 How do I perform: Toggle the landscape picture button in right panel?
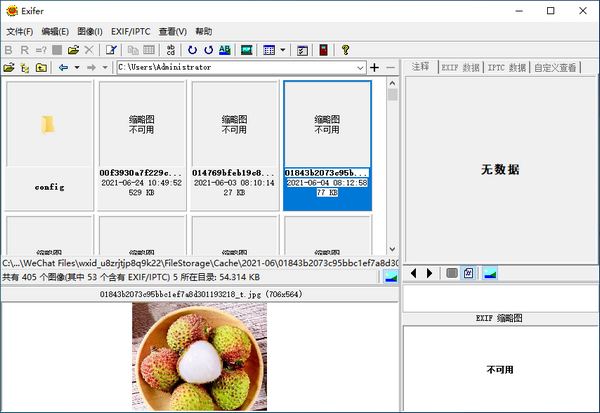click(490, 273)
